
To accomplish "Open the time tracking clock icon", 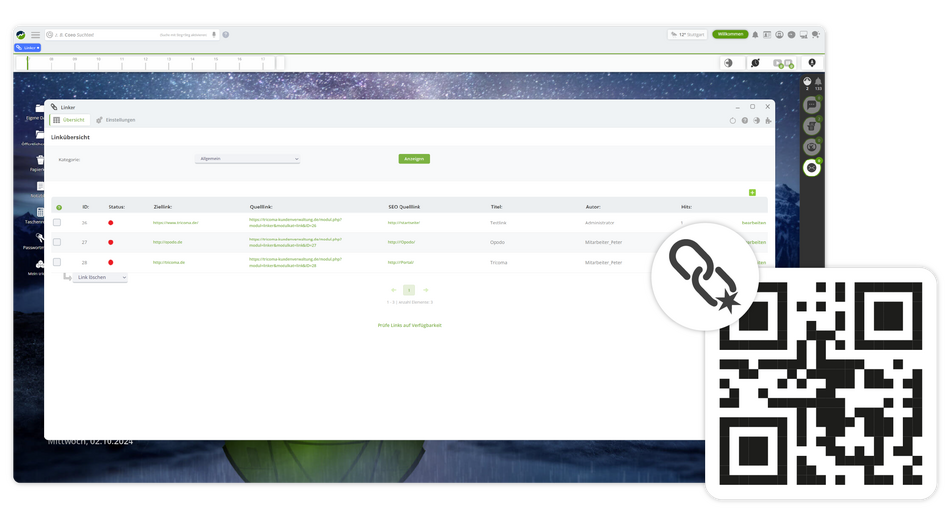I will (756, 63).
